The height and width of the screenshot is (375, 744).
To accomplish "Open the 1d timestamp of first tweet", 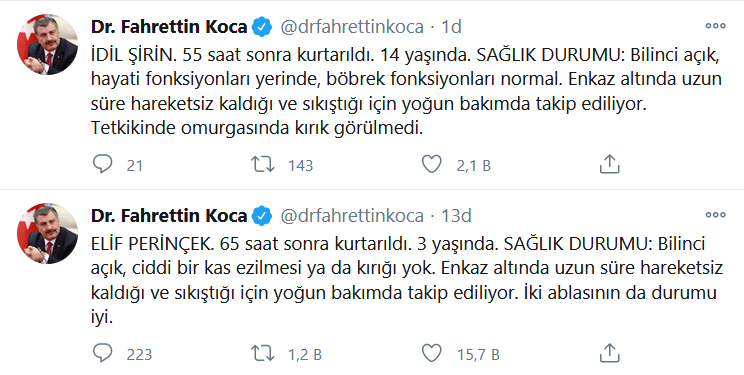I will (x=451, y=27).
